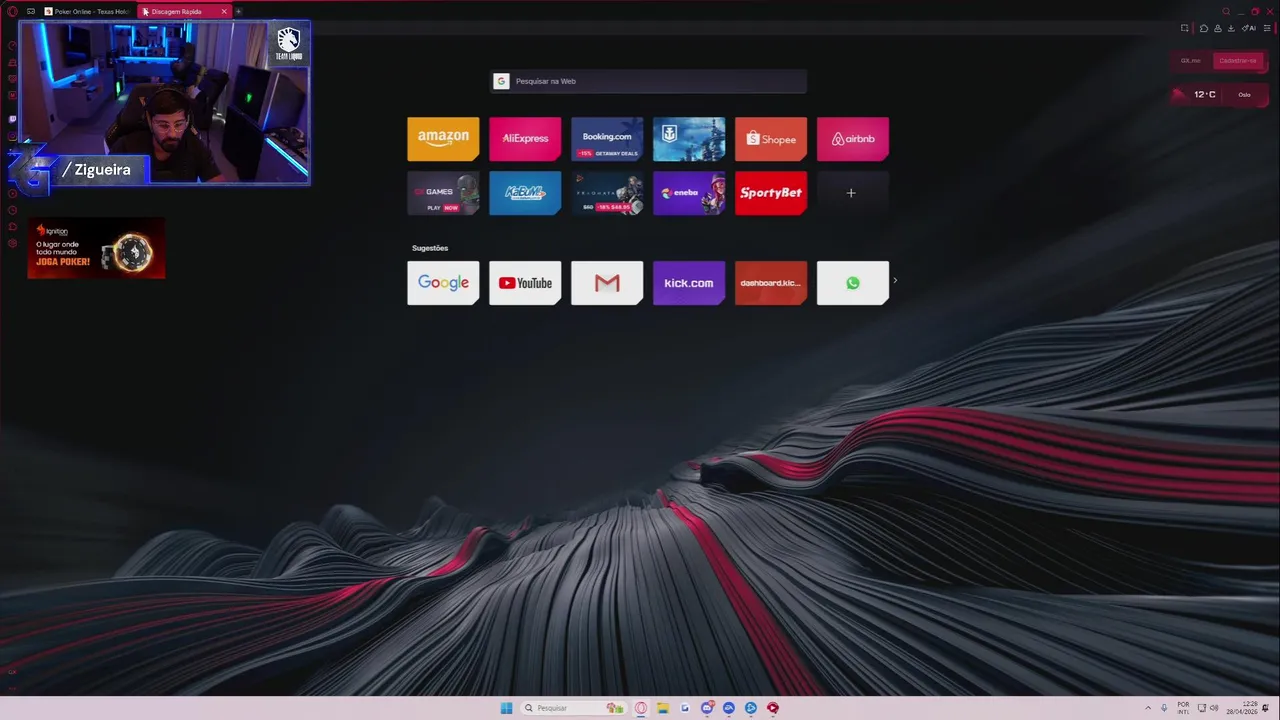1280x720 pixels.
Task: Open the KaBuM speed dial tile
Action: coord(525,193)
